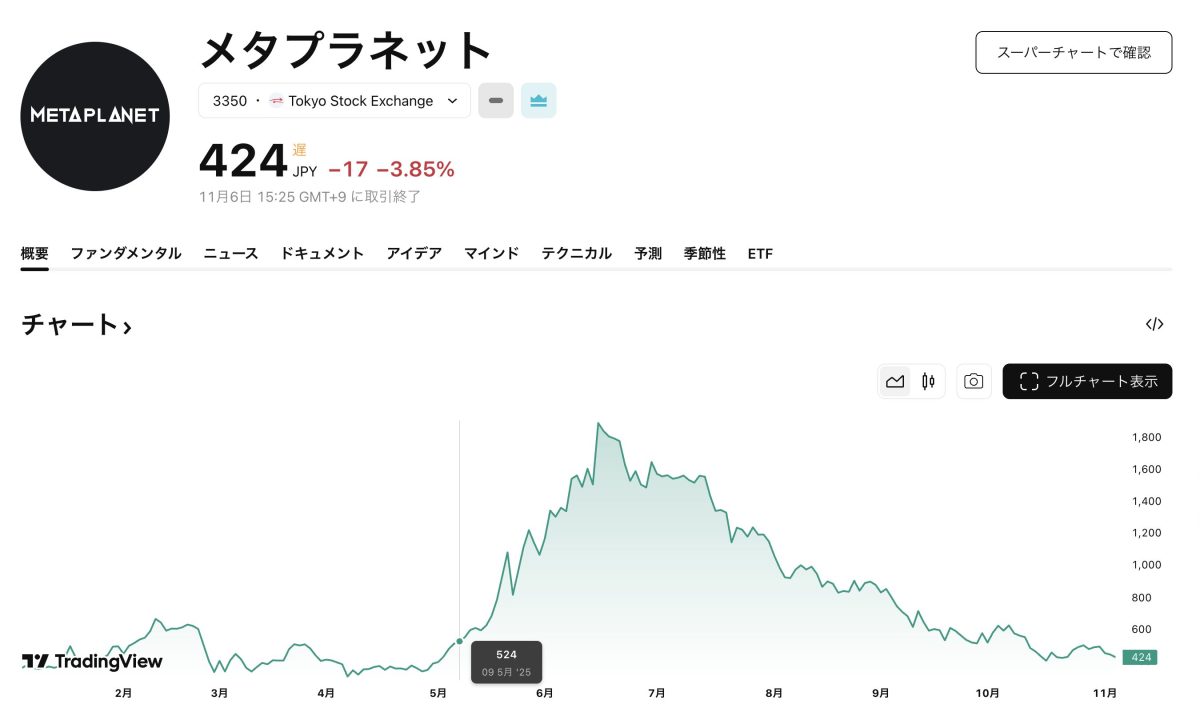The image size is (1200, 720).
Task: Click the TradingView logo on the chart
Action: pos(92,661)
